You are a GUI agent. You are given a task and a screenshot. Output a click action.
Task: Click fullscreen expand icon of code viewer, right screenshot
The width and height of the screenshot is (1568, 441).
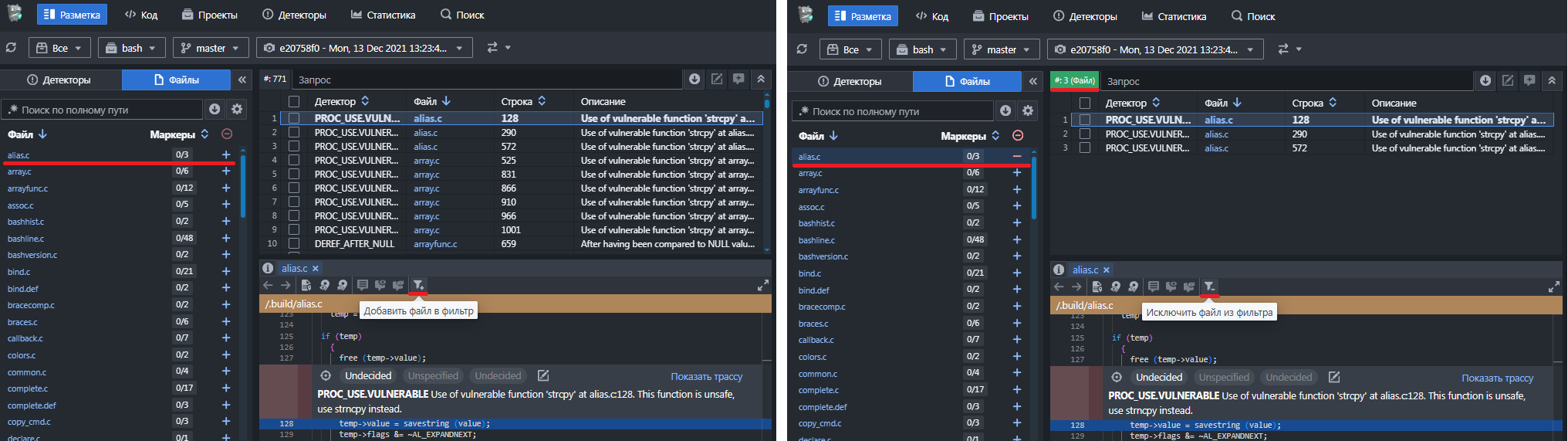point(1553,287)
